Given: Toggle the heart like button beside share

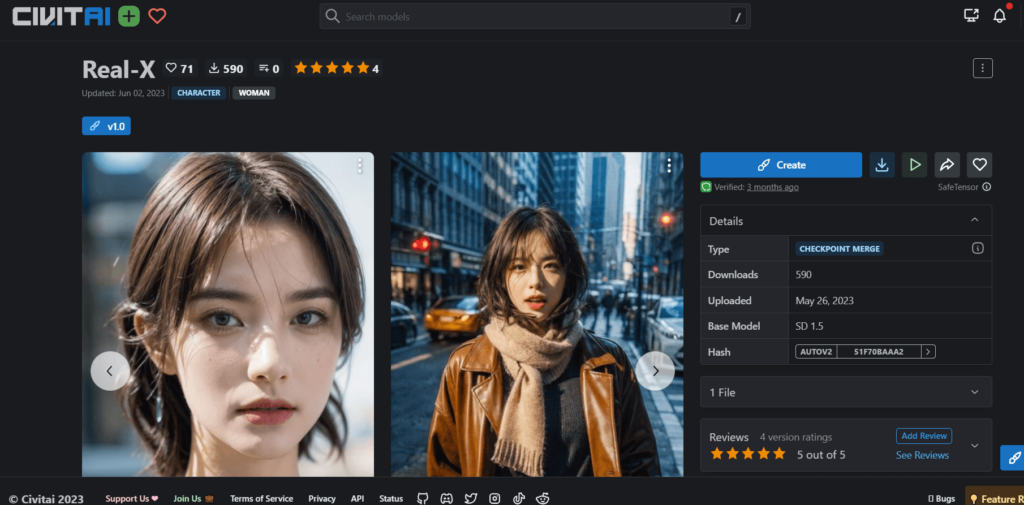Looking at the screenshot, I should coord(980,165).
